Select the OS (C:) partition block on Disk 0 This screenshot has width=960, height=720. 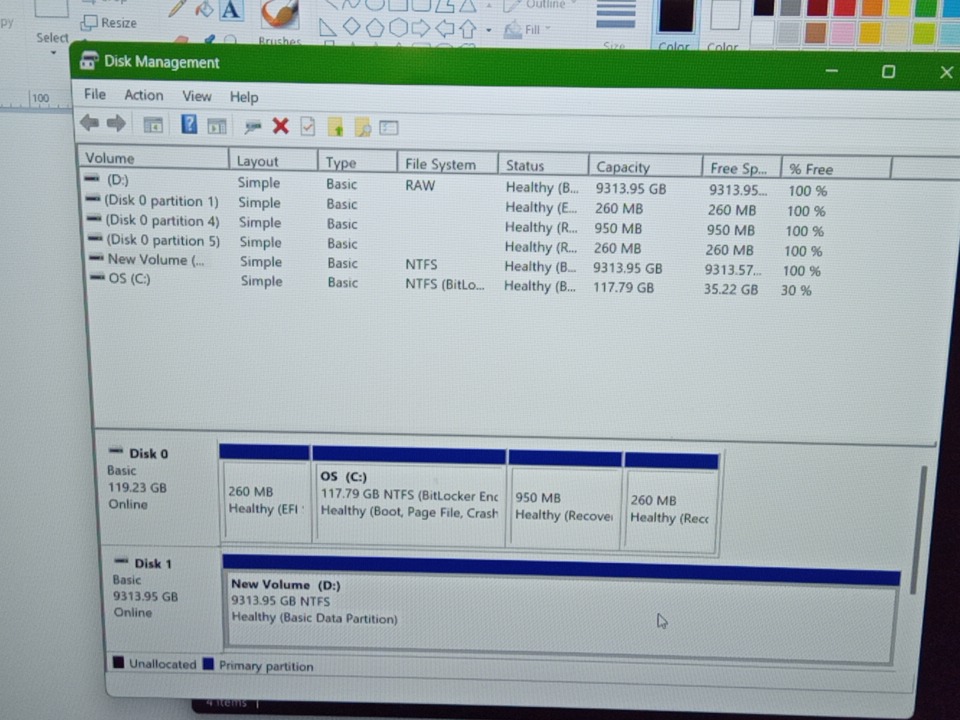[x=409, y=495]
